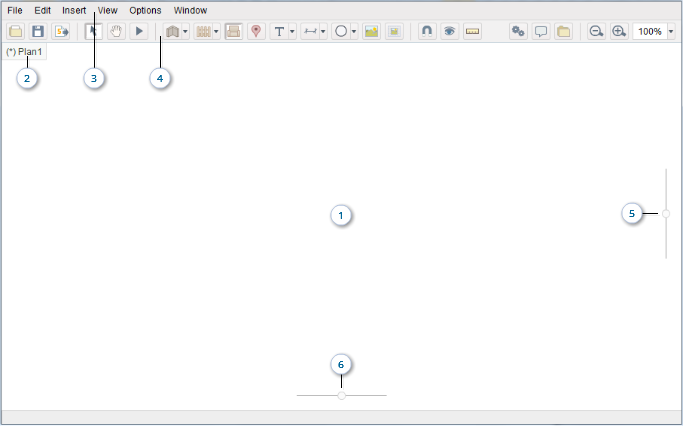
Task: Zoom in with the plus magnifier
Action: point(619,31)
